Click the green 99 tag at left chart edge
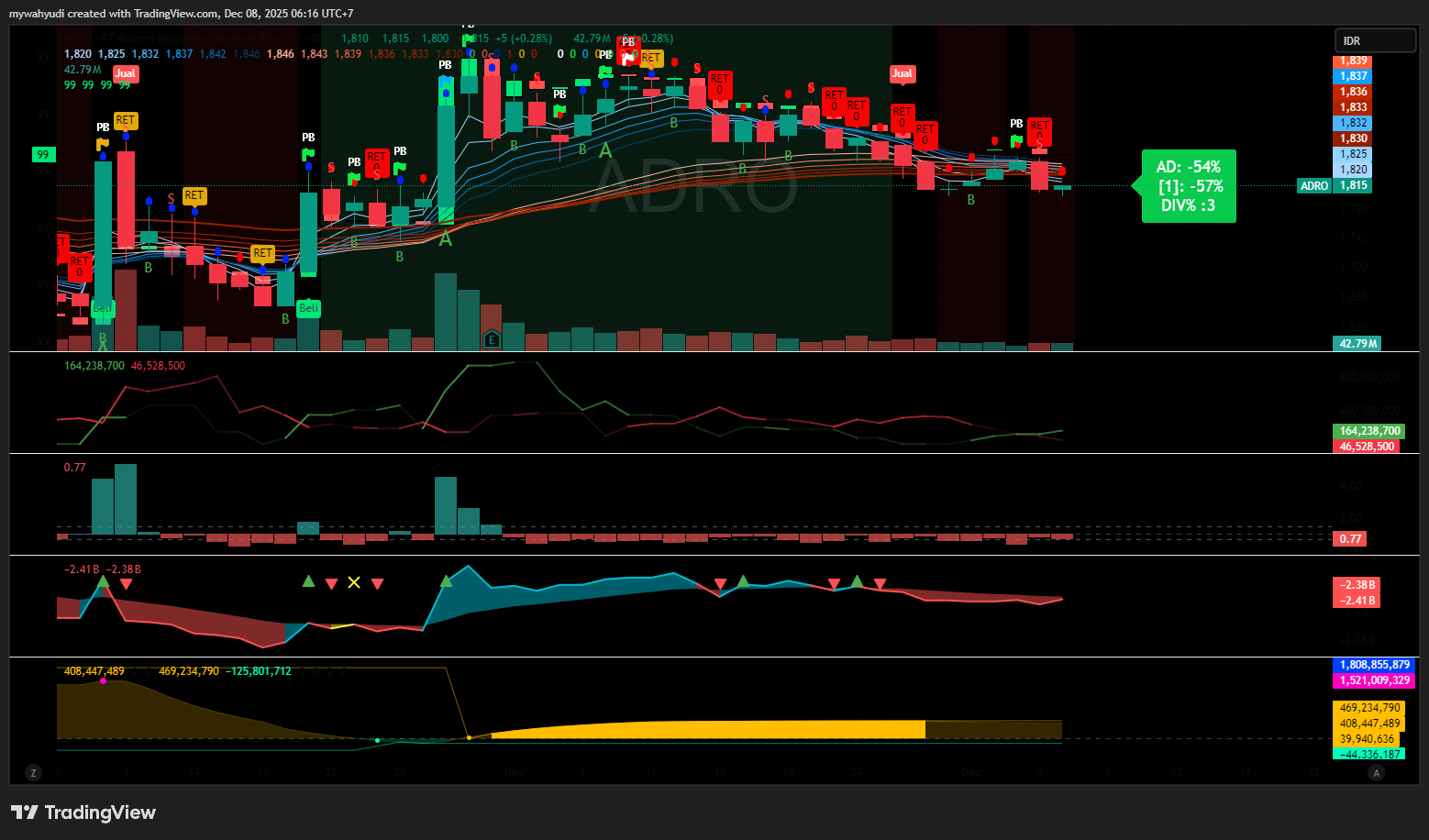The width and height of the screenshot is (1429, 840). tap(43, 155)
